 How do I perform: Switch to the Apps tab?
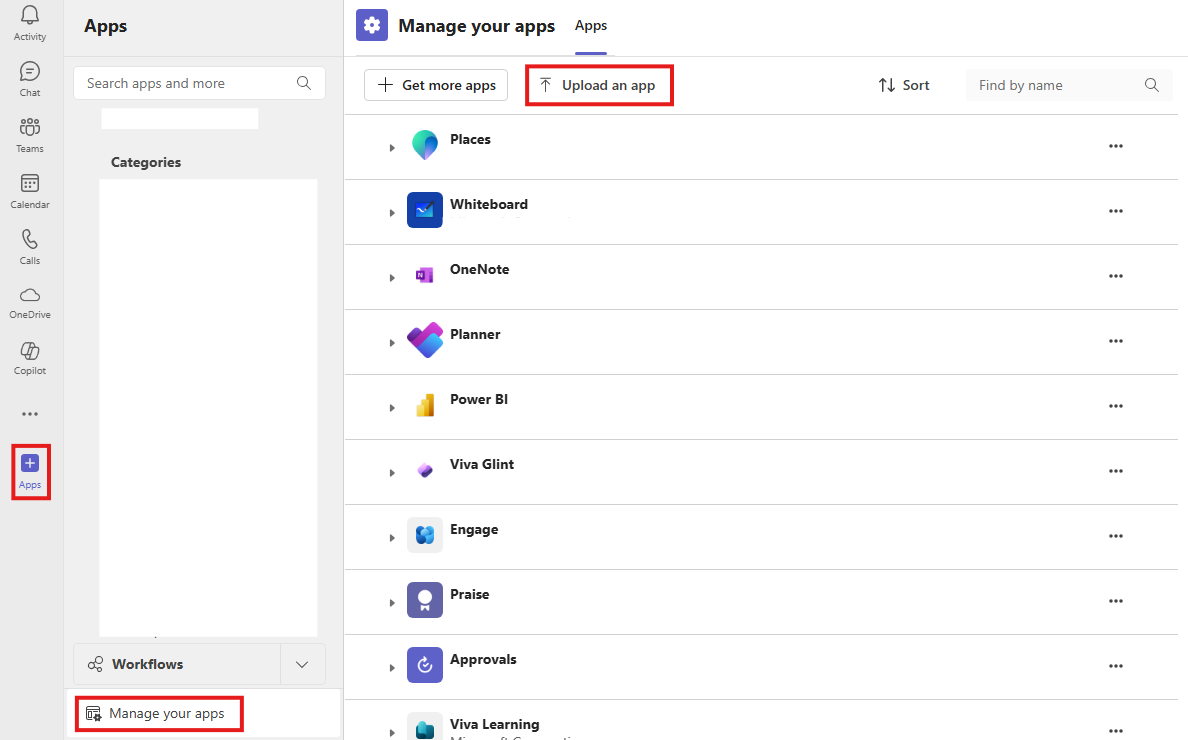(591, 26)
